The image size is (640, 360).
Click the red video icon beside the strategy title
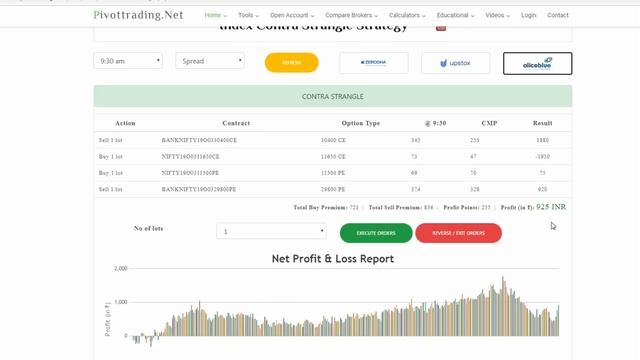[441, 28]
